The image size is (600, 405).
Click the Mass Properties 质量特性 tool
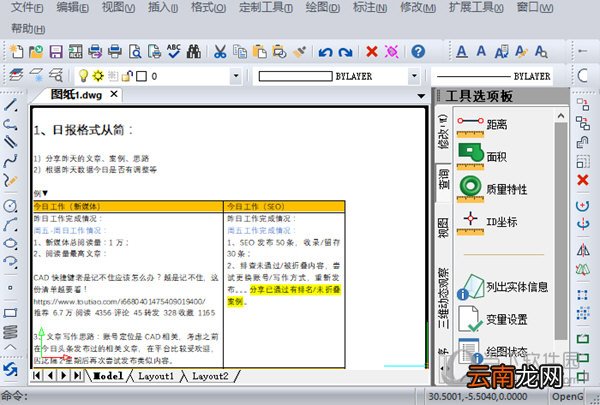[x=492, y=189]
